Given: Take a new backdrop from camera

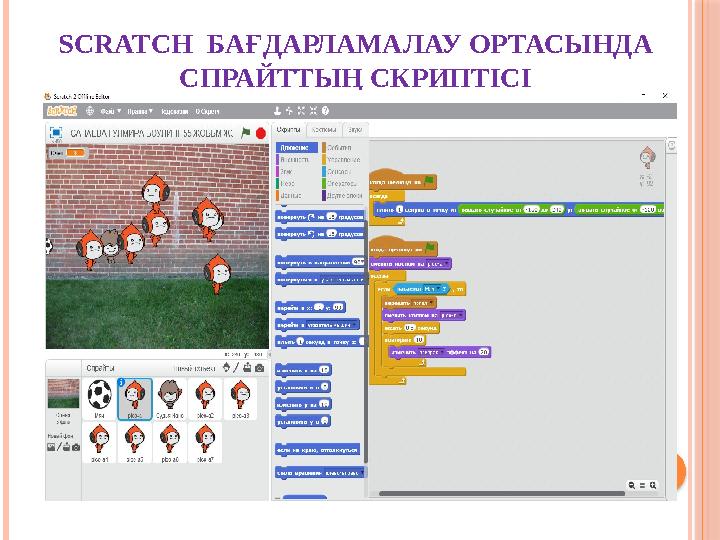Looking at the screenshot, I should (x=76, y=447).
